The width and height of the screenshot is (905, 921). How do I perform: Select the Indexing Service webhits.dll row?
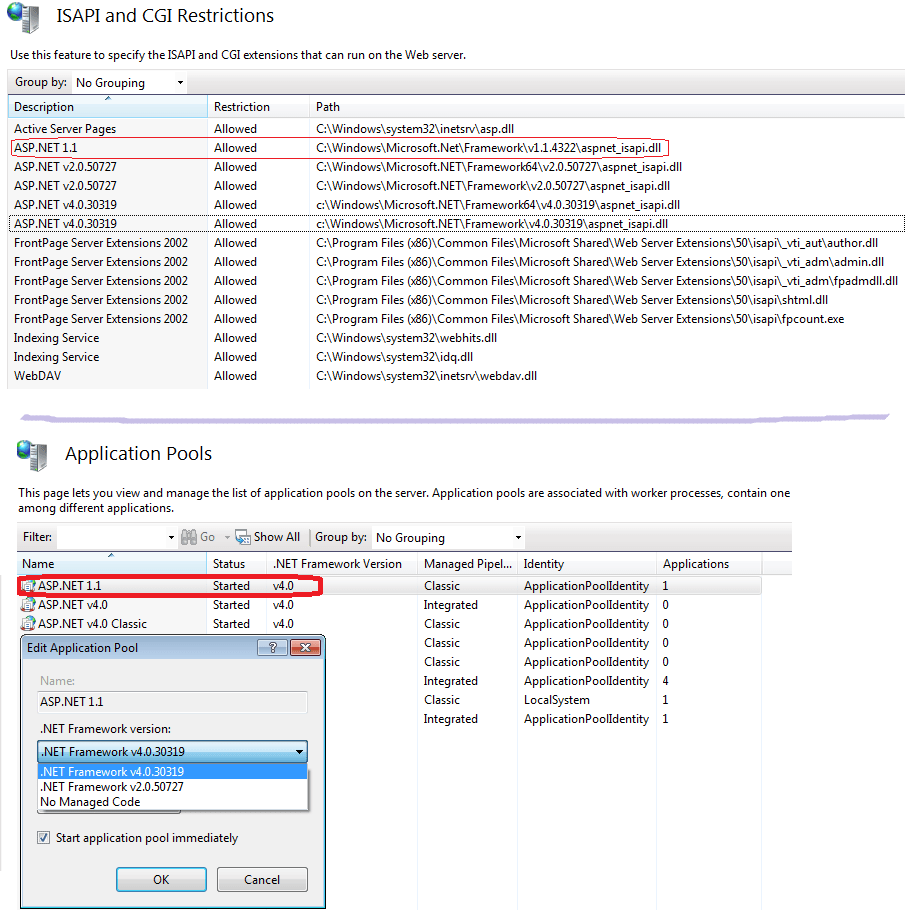point(456,338)
